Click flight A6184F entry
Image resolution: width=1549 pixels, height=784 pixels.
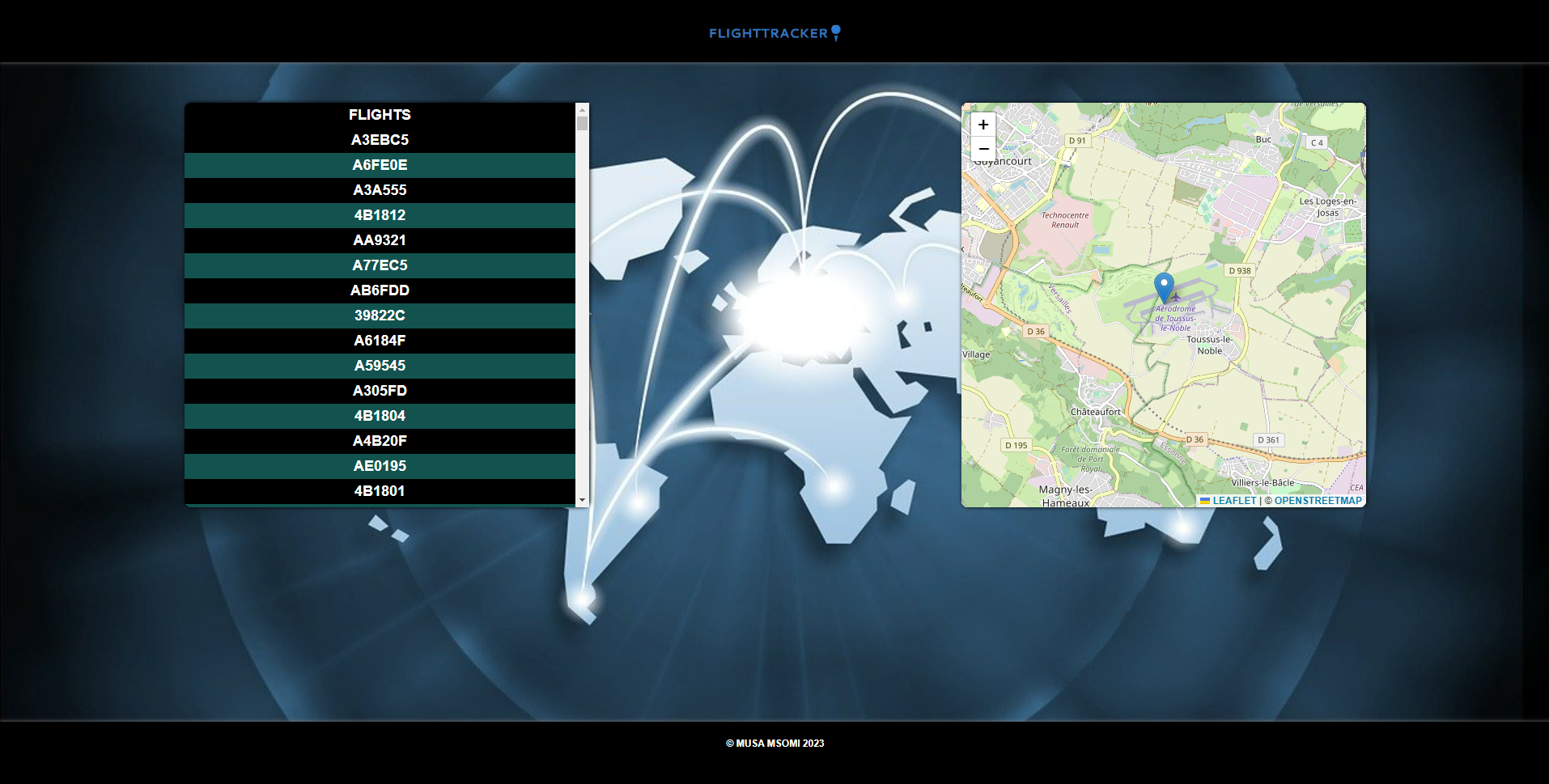click(380, 341)
